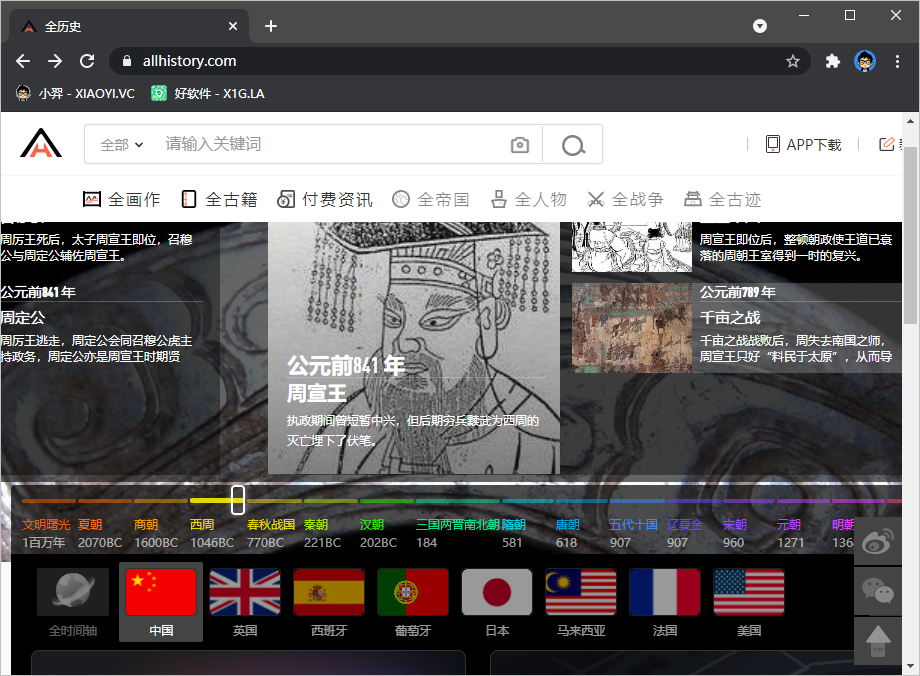Screen dimensions: 920x676
Task: Open the 全战争 menu item
Action: [x=625, y=200]
